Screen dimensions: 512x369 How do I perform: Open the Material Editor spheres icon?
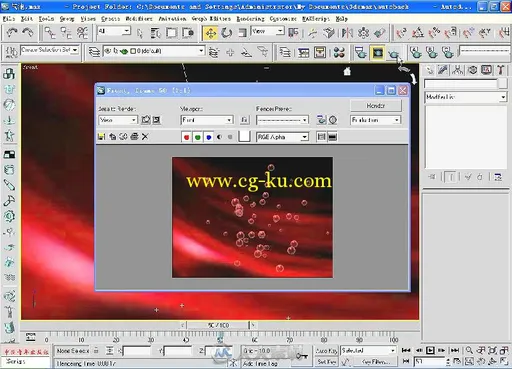339,52
